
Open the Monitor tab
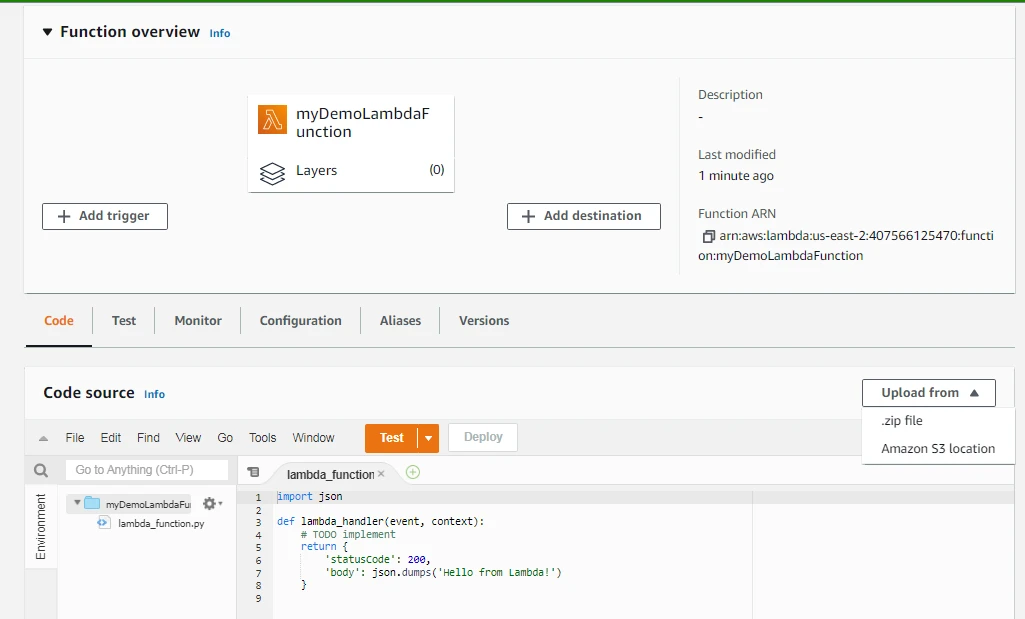click(198, 321)
